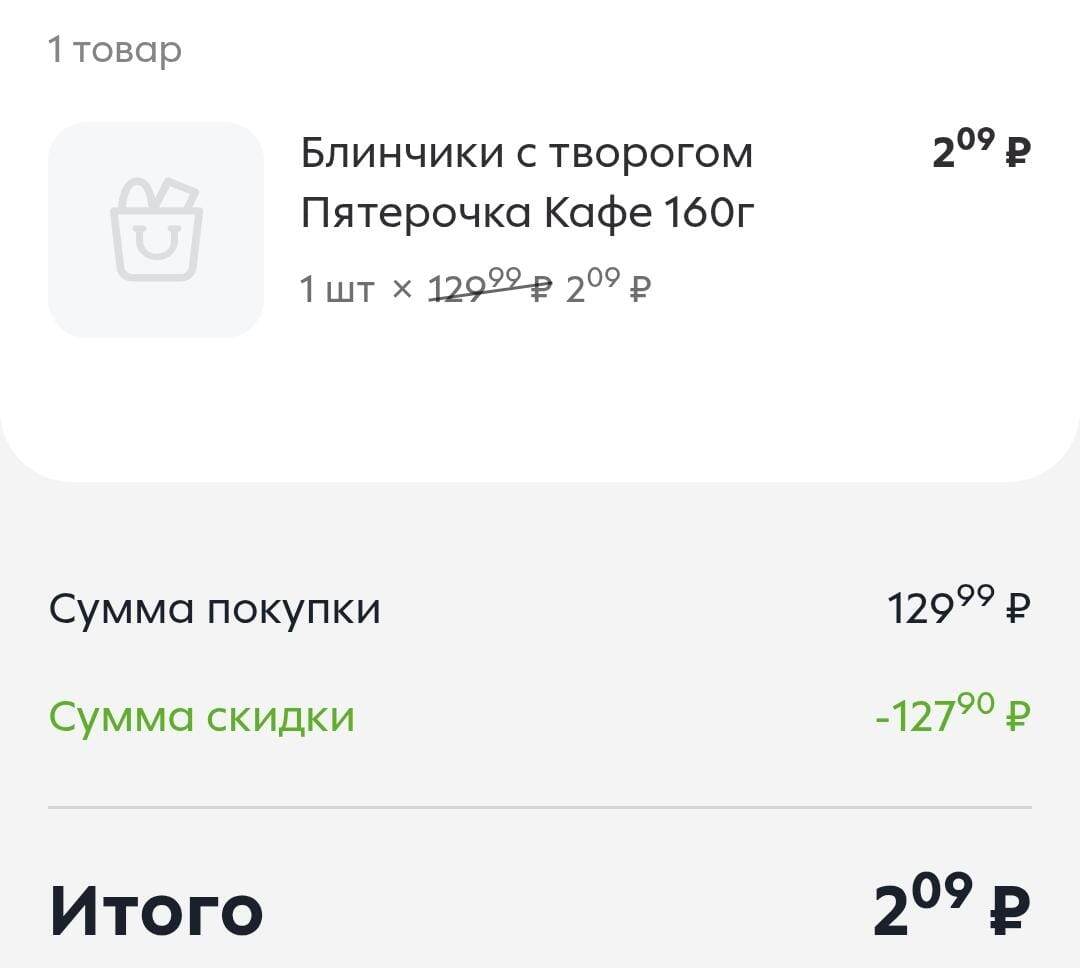Tap the green discount value -127.90 ₽
Viewport: 1080px width, 968px height.
point(953,714)
